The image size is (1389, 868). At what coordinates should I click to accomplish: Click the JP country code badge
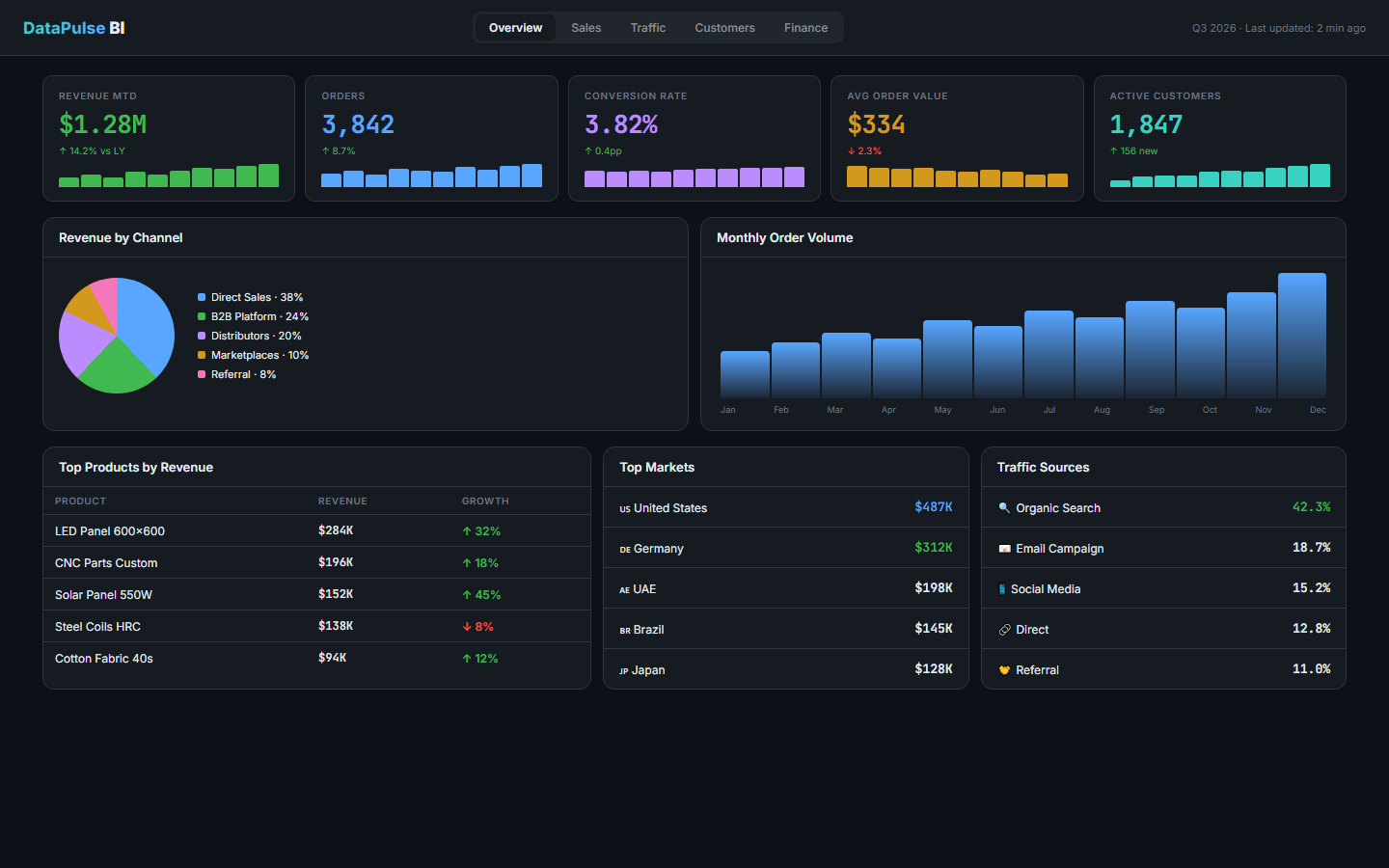coord(624,671)
